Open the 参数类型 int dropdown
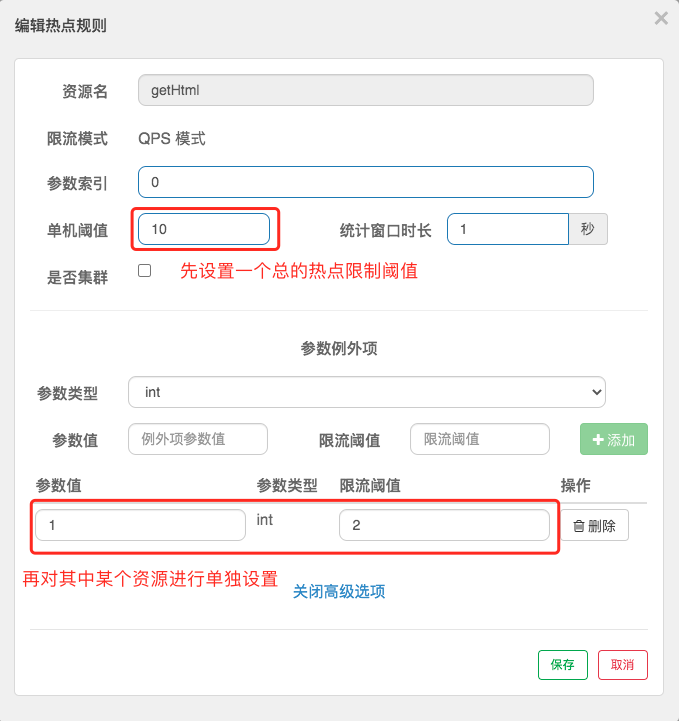 coord(366,392)
